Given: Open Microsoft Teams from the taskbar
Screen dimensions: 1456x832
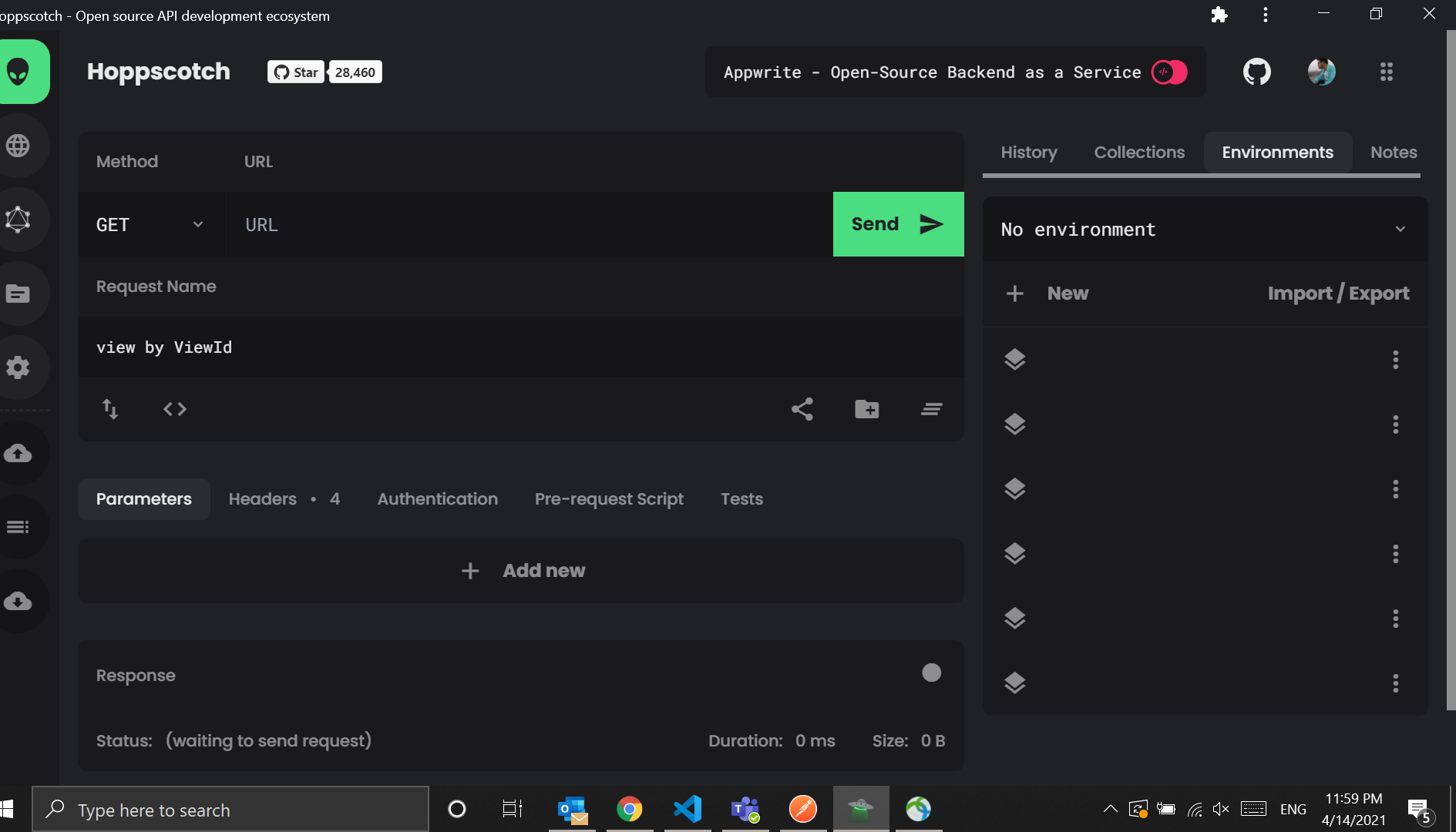Looking at the screenshot, I should point(745,809).
